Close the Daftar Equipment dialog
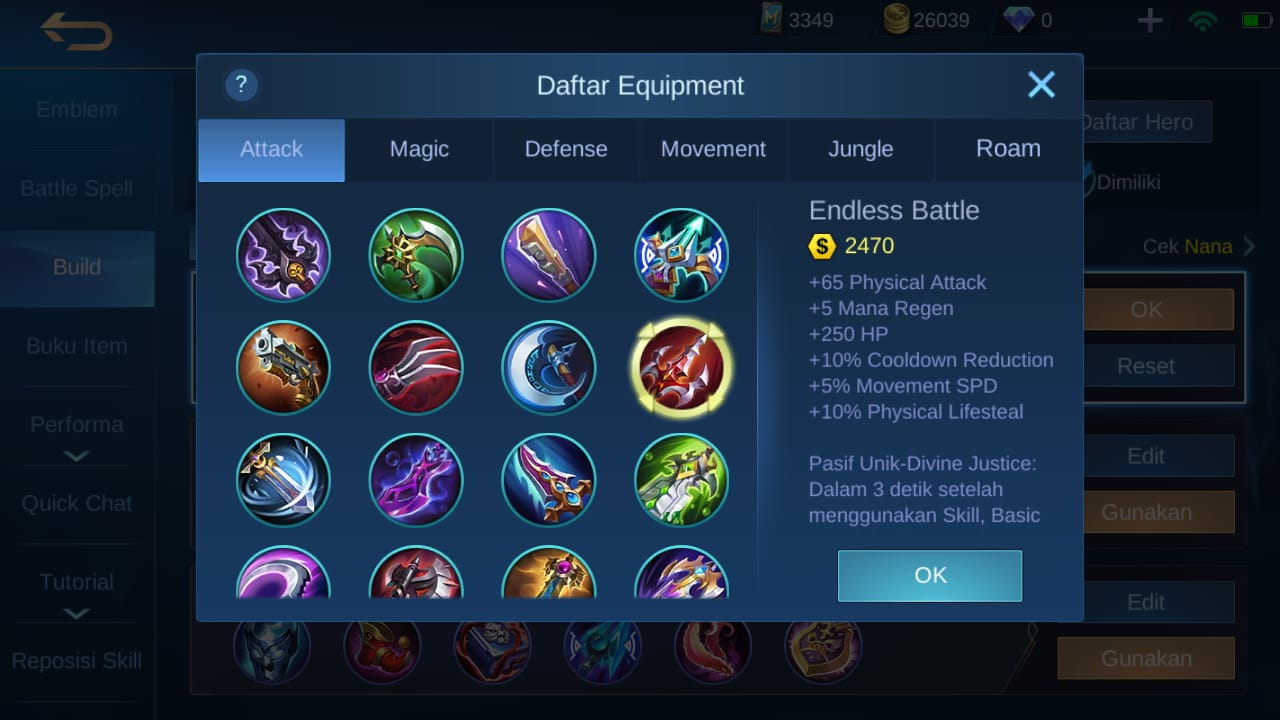The height and width of the screenshot is (720, 1280). tap(1041, 85)
